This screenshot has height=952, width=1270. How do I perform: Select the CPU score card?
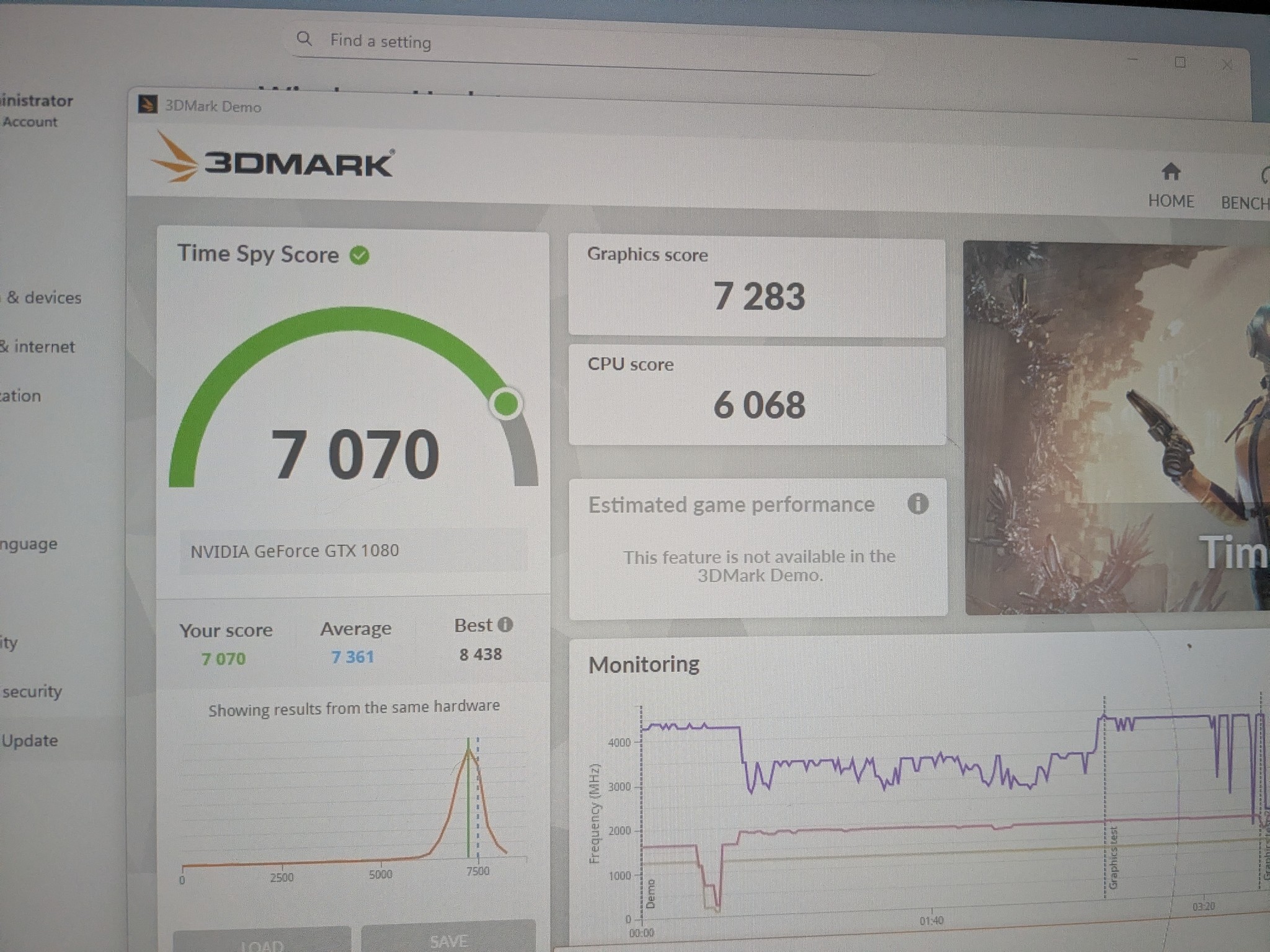[757, 395]
